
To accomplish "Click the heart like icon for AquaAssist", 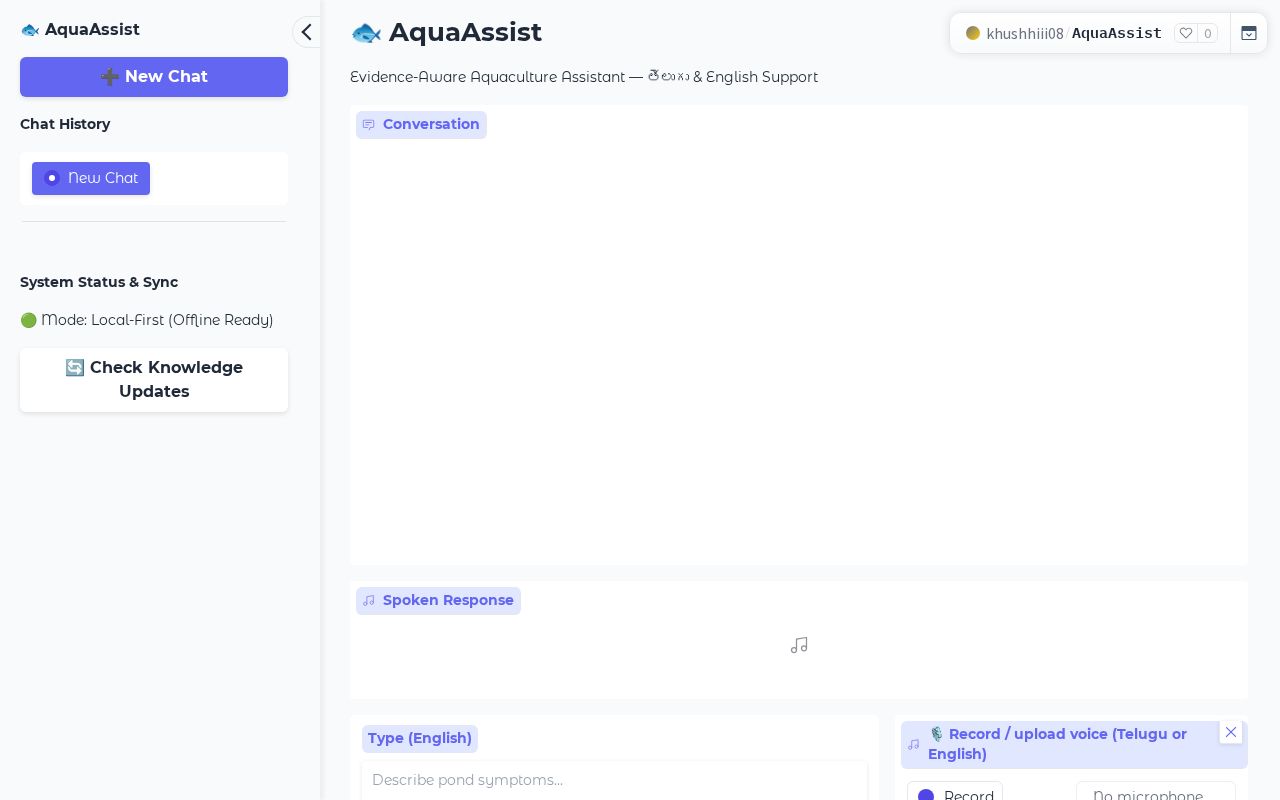I will (x=1186, y=33).
